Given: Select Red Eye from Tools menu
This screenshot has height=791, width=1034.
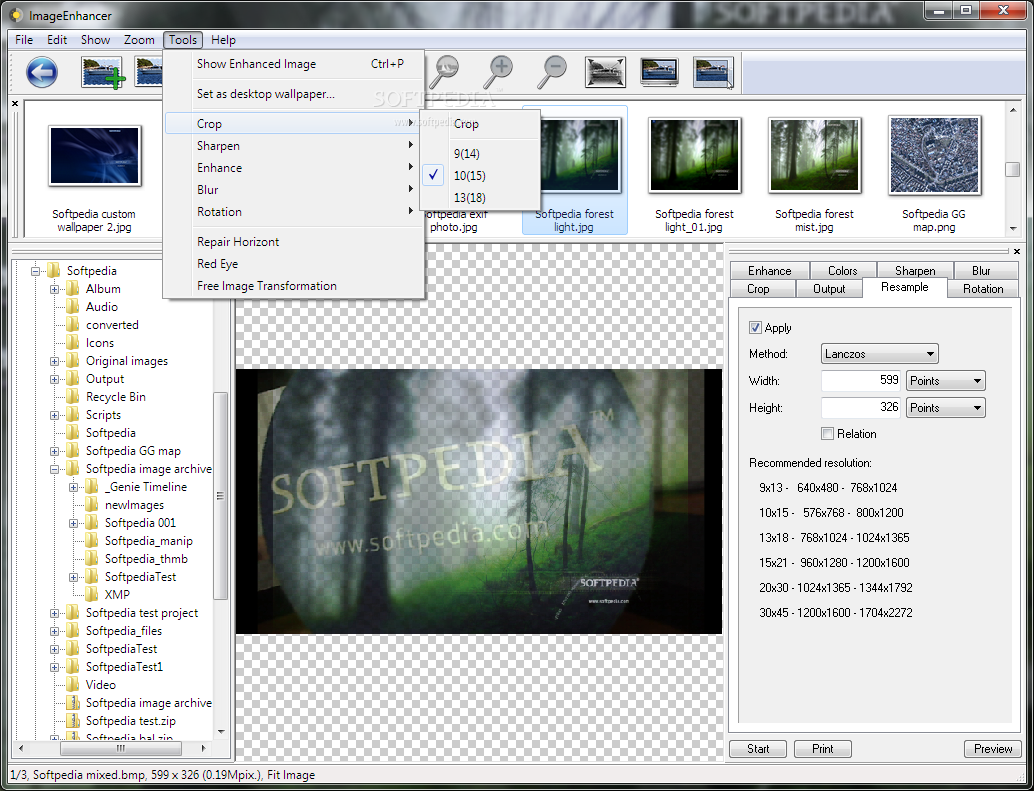Looking at the screenshot, I should click(x=293, y=264).
